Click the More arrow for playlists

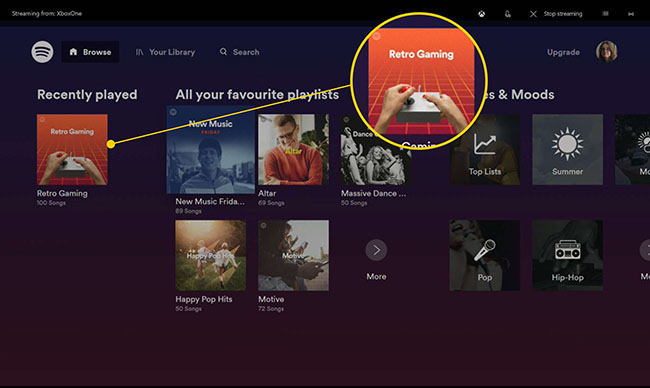pyautogui.click(x=376, y=250)
